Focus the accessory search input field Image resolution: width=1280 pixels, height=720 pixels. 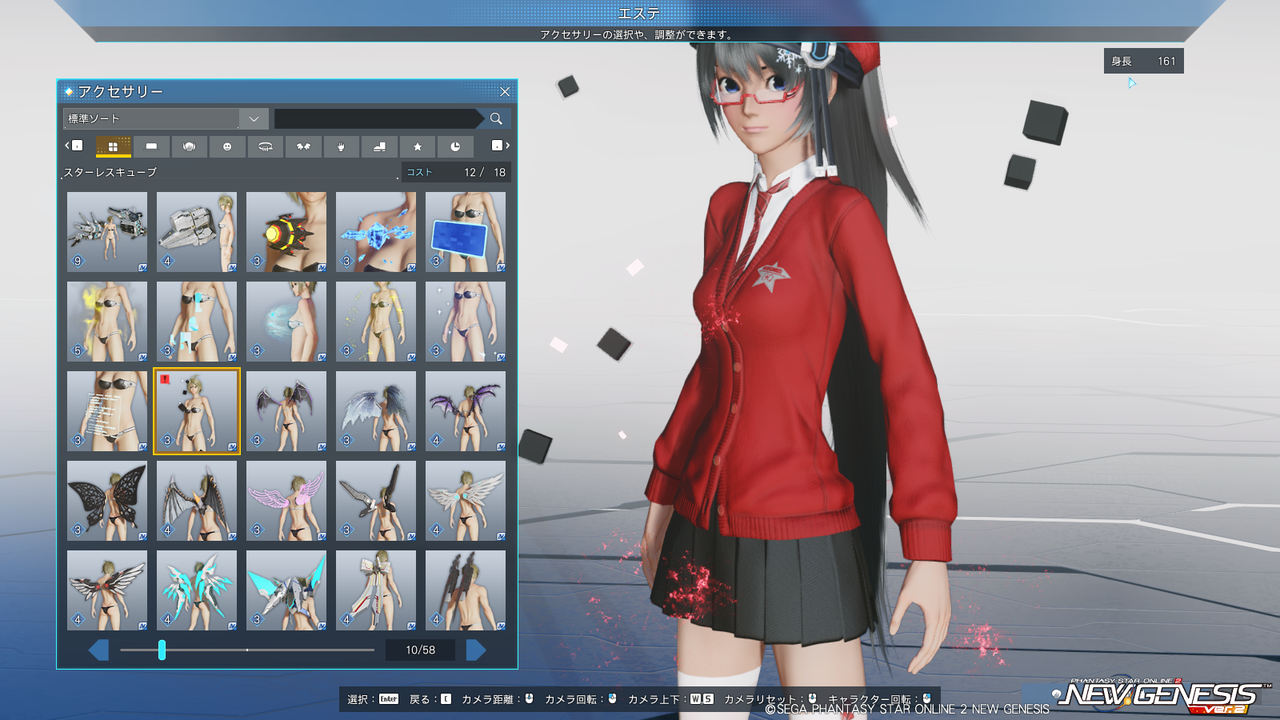click(x=378, y=119)
